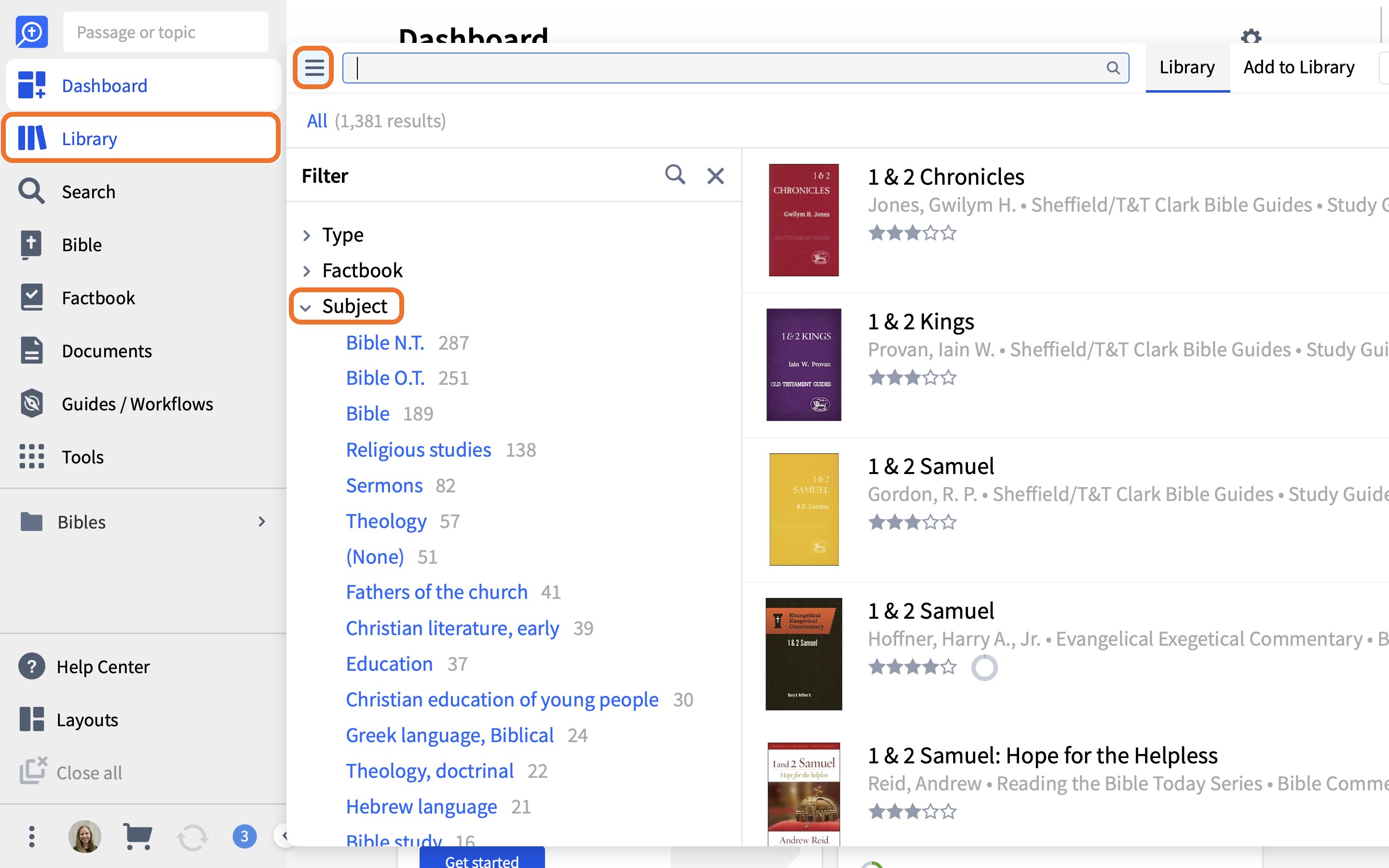The height and width of the screenshot is (868, 1389).
Task: Click the Passage or topic input
Action: 166,32
